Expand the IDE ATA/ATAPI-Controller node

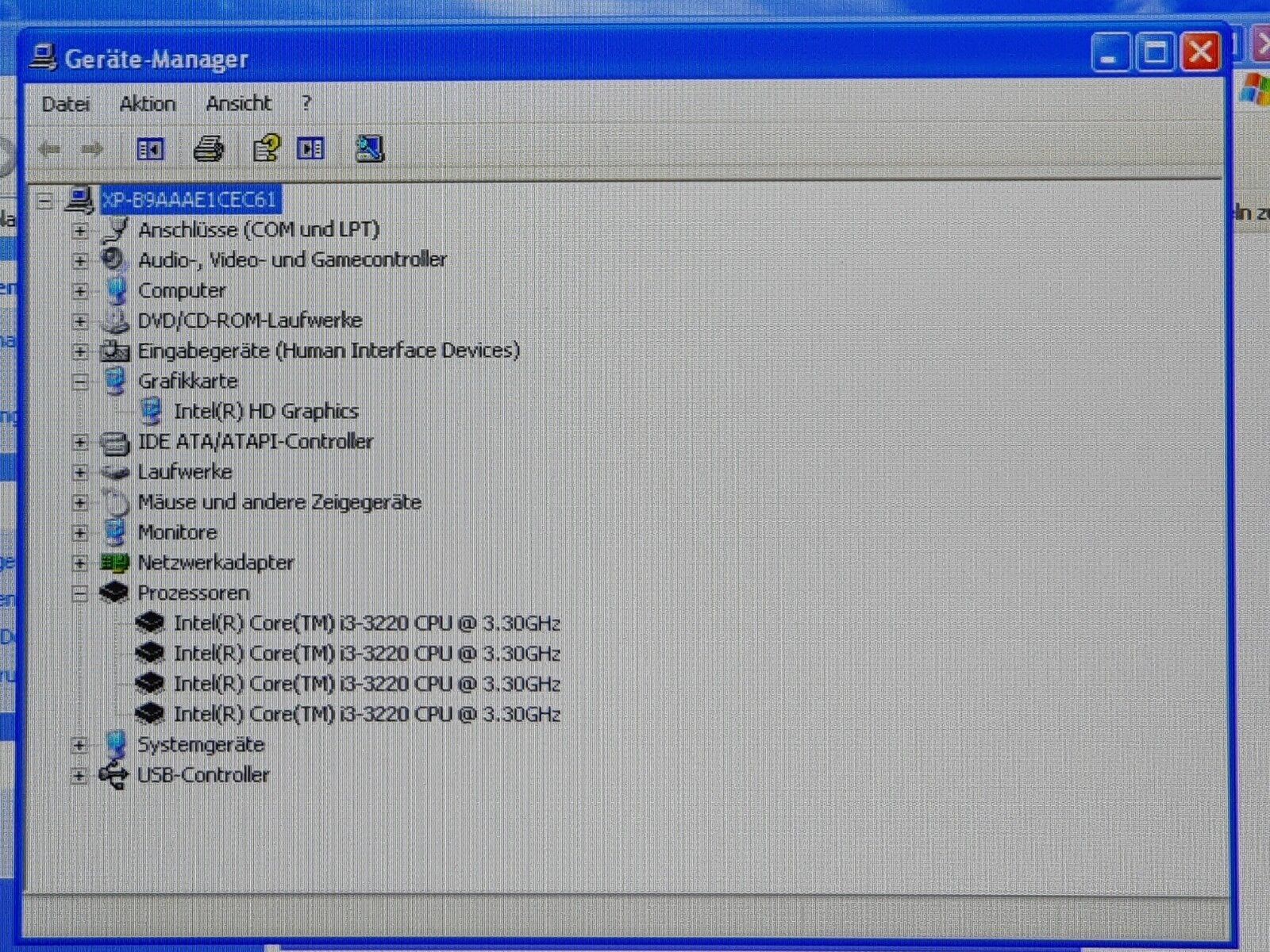[x=79, y=443]
